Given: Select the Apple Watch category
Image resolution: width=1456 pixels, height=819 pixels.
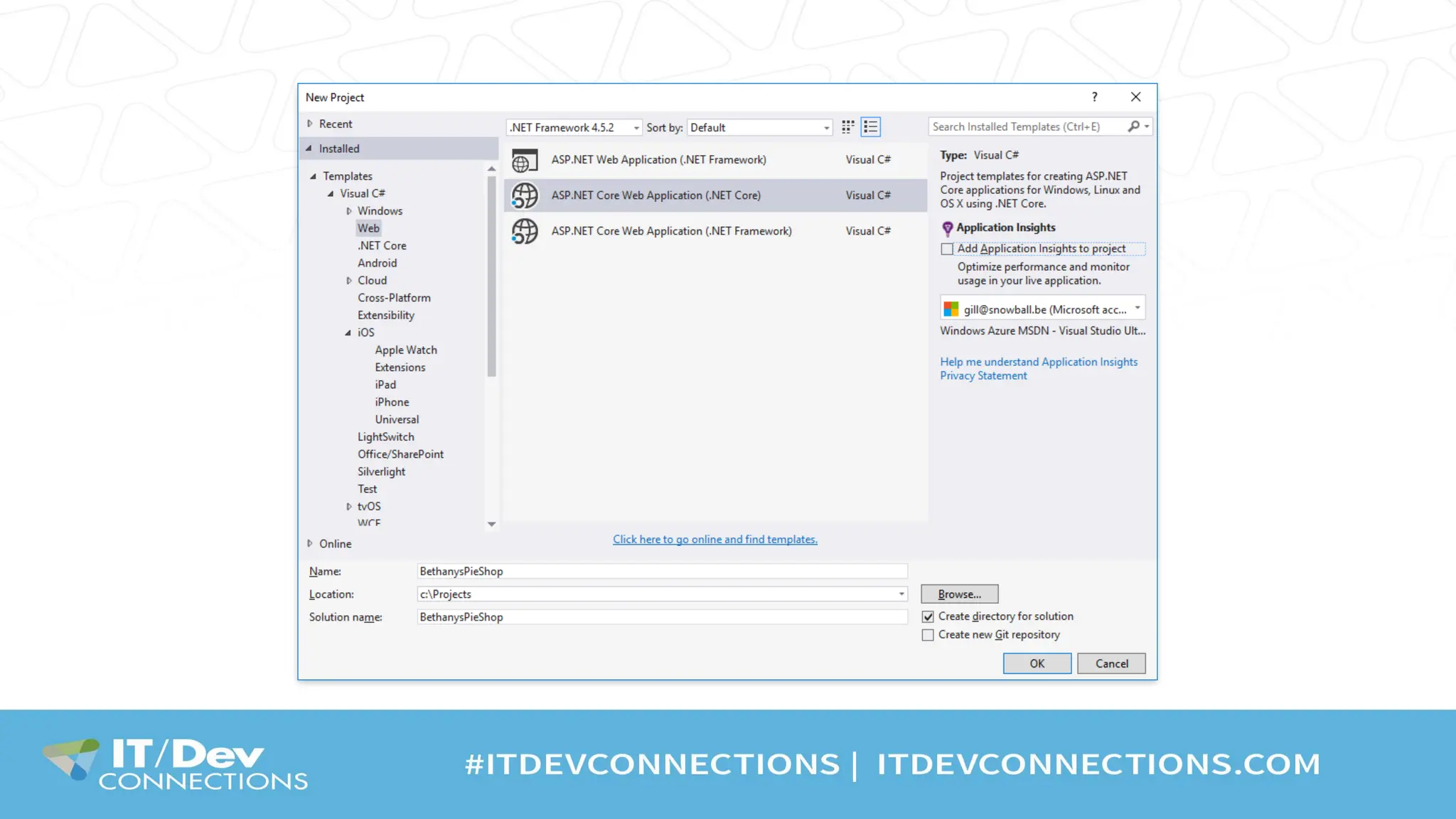Looking at the screenshot, I should 406,350.
